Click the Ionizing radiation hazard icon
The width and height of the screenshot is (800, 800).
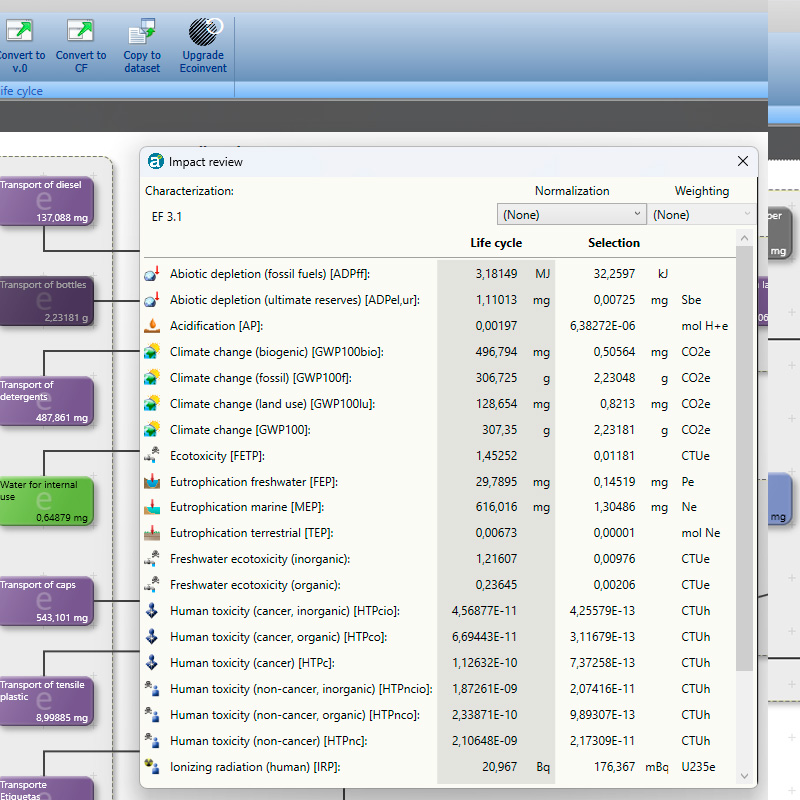[x=152, y=767]
